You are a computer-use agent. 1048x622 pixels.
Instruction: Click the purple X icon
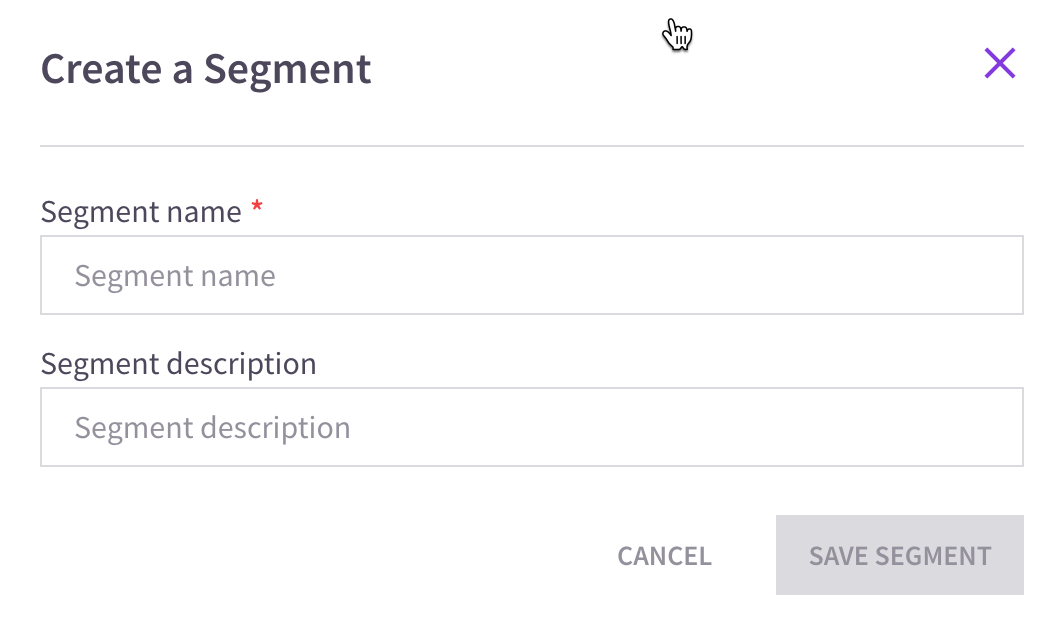click(x=1000, y=63)
